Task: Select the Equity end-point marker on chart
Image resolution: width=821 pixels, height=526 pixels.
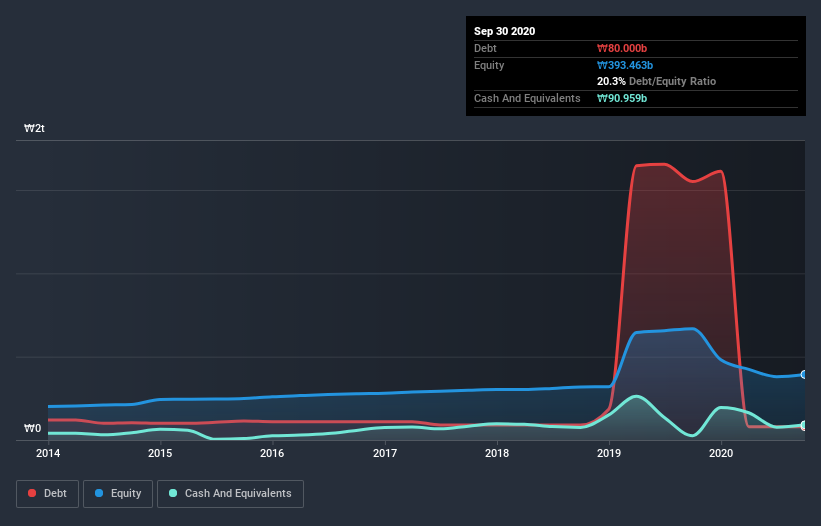Action: pos(804,374)
